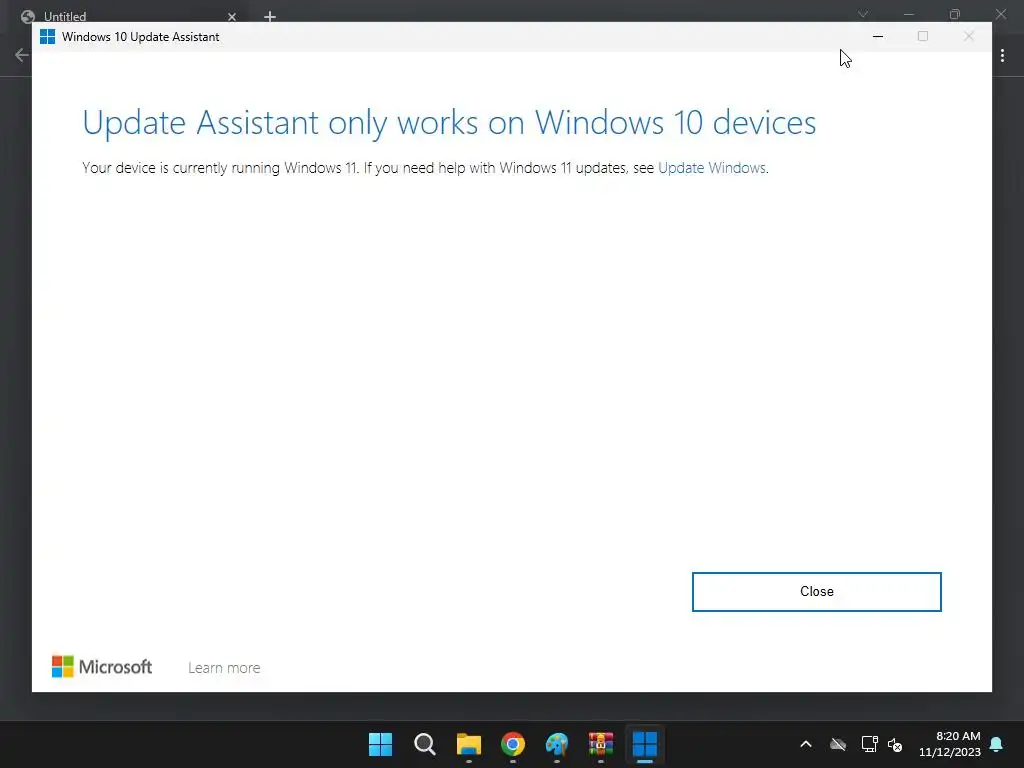
Task: Open the browser three-dot menu
Action: point(1002,56)
